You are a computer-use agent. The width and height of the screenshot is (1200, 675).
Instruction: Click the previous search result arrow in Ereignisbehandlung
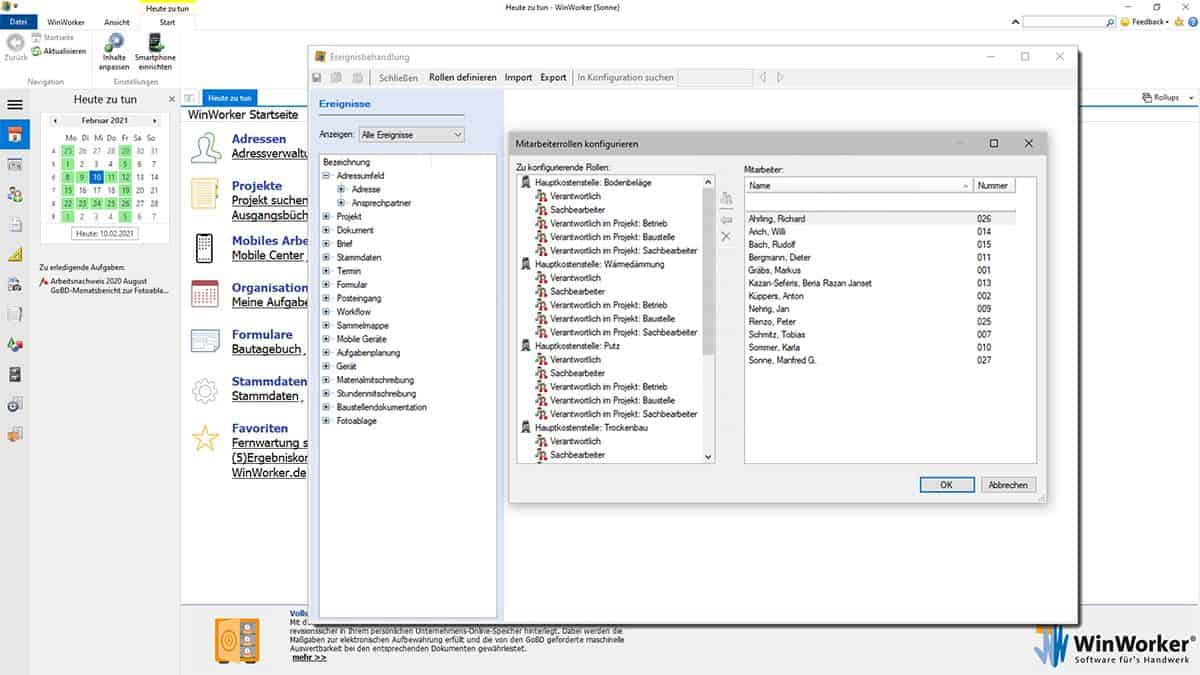pos(762,77)
